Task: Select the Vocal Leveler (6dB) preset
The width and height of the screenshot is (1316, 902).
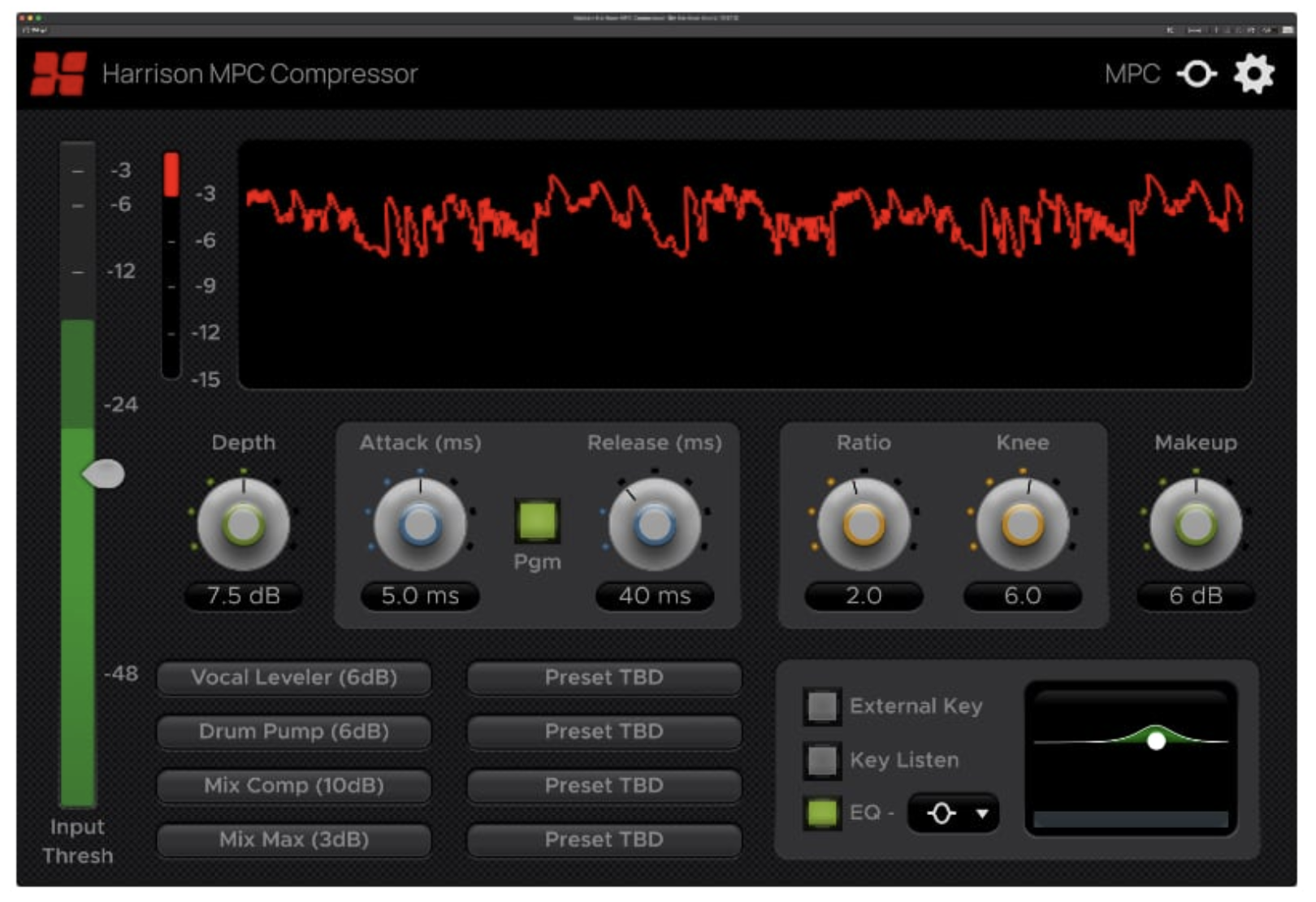Action: (294, 678)
